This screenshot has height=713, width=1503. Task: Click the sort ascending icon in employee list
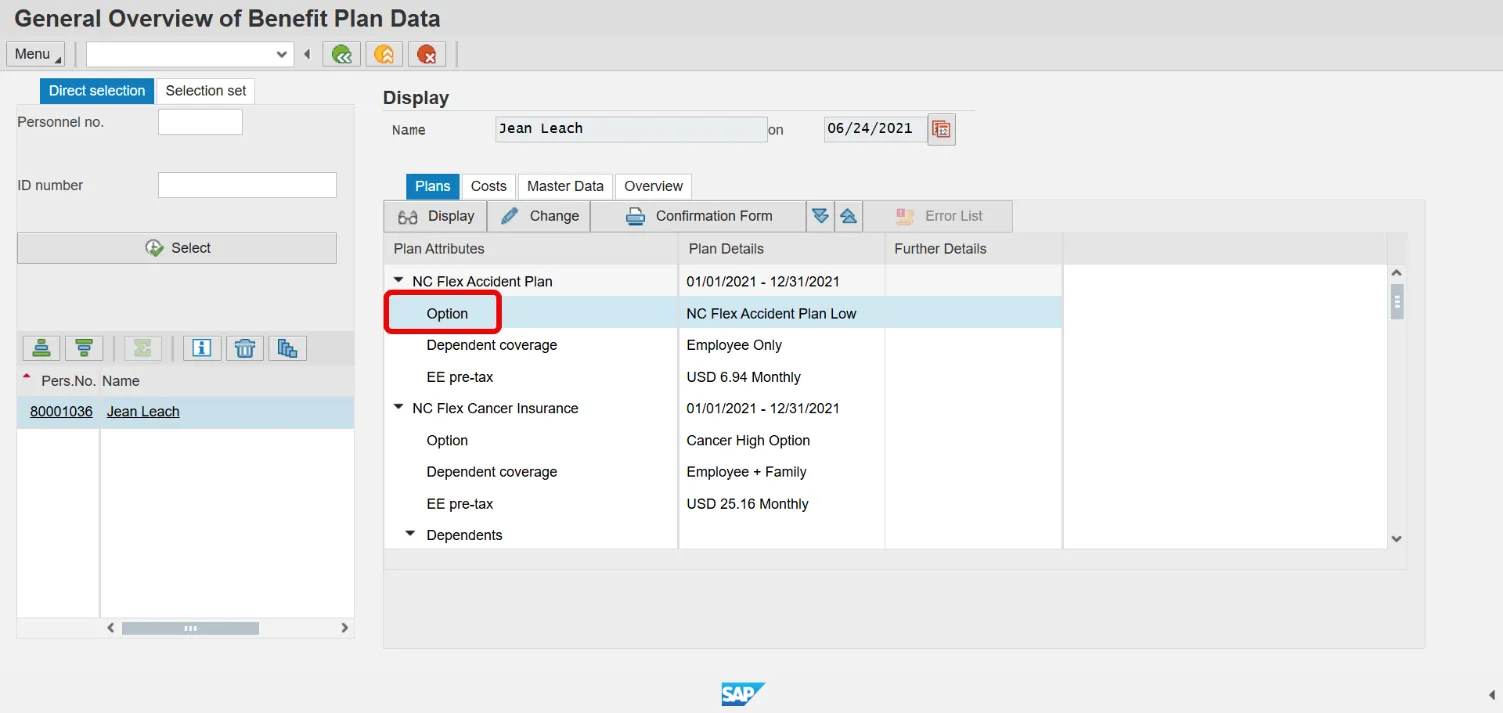(42, 348)
